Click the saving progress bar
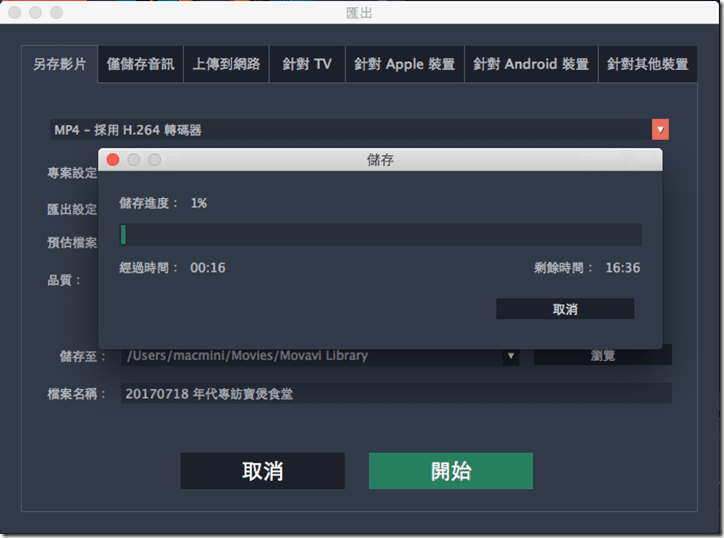 [x=380, y=235]
